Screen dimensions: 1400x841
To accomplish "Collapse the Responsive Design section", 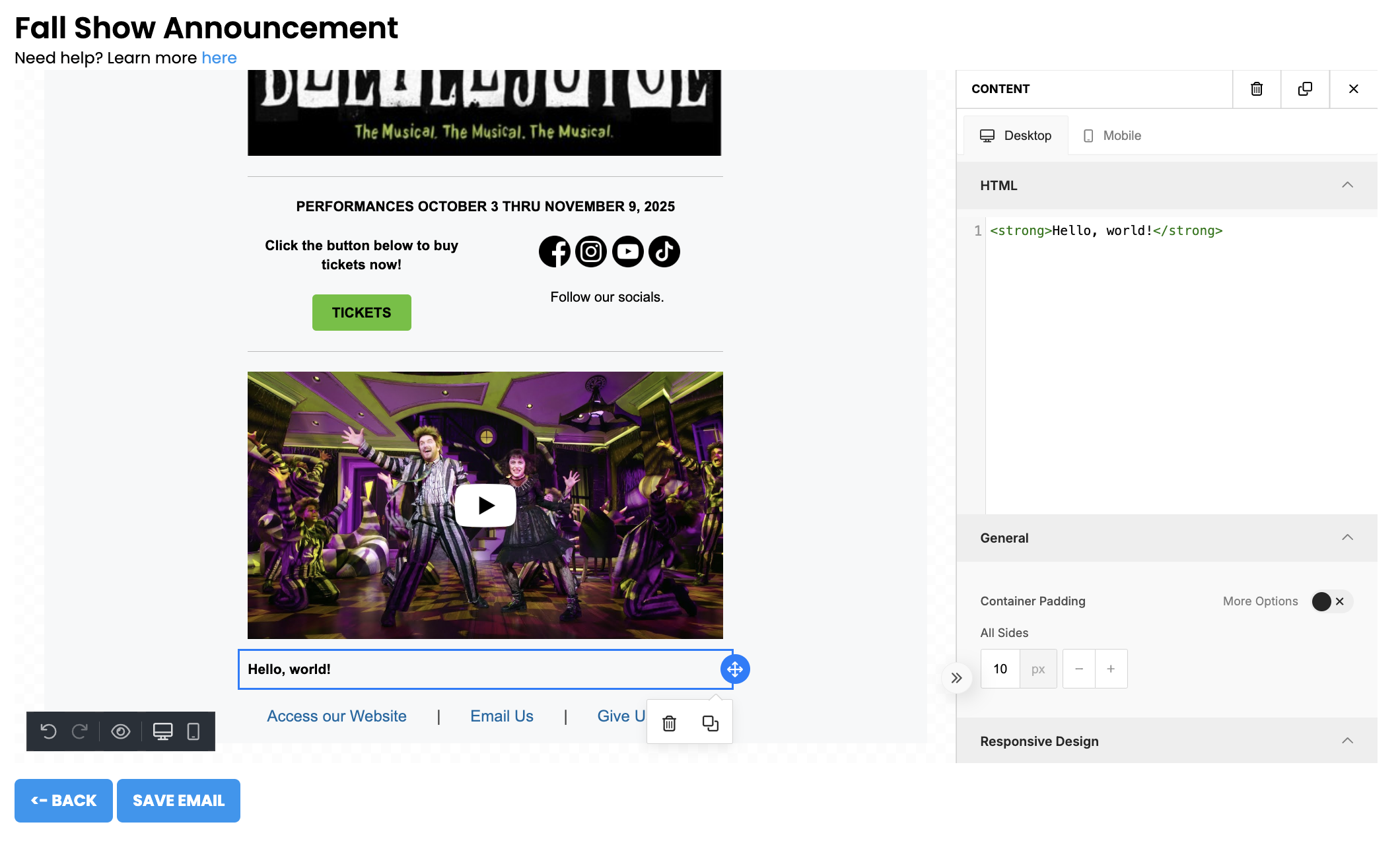I will 1347,741.
